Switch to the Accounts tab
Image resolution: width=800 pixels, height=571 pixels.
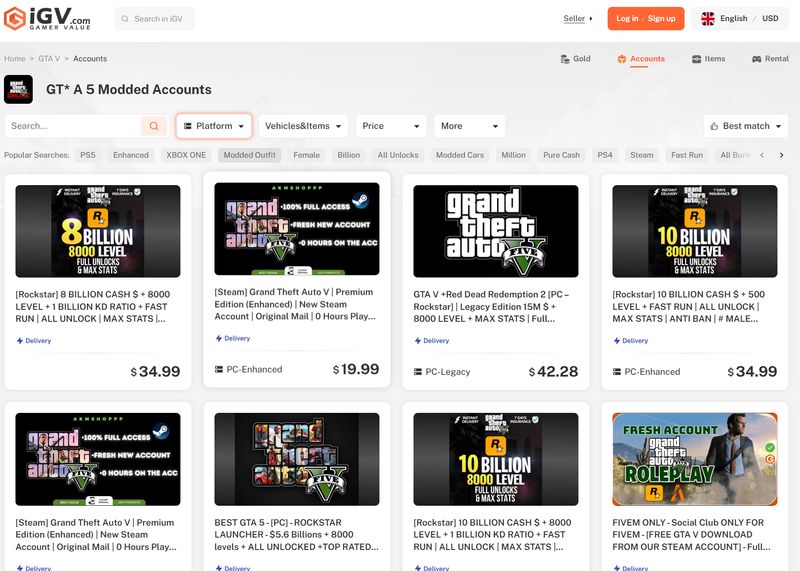pos(641,59)
